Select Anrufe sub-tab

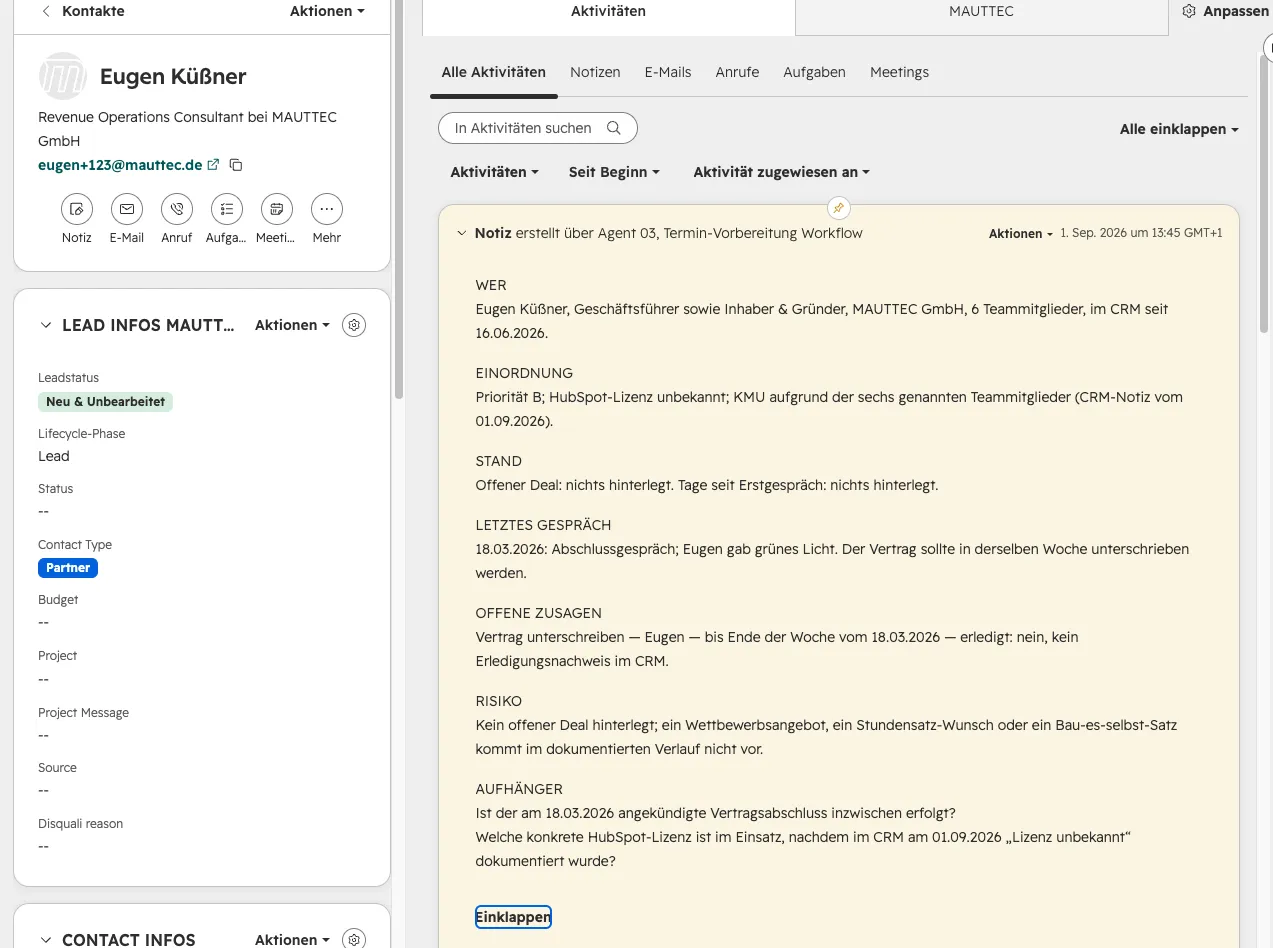click(x=737, y=72)
